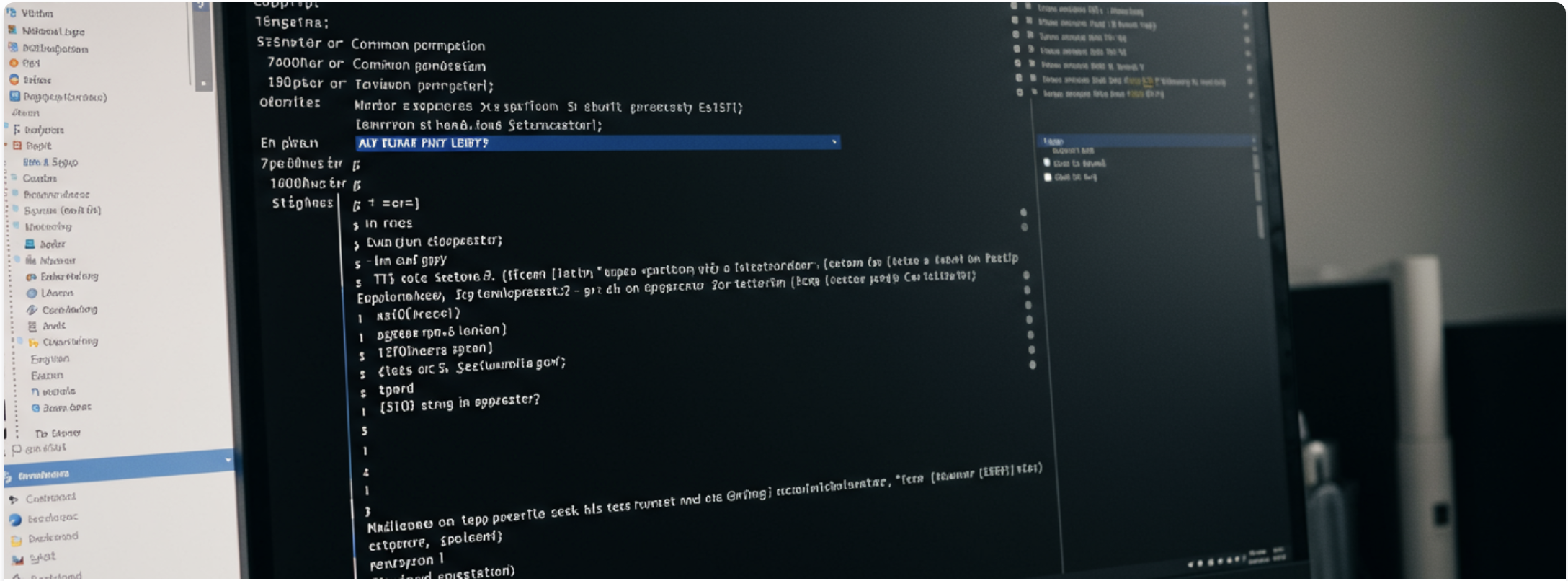Click the blue globe icon below the highlighted sidebar header
This screenshot has width=1568, height=581.
coord(15,519)
